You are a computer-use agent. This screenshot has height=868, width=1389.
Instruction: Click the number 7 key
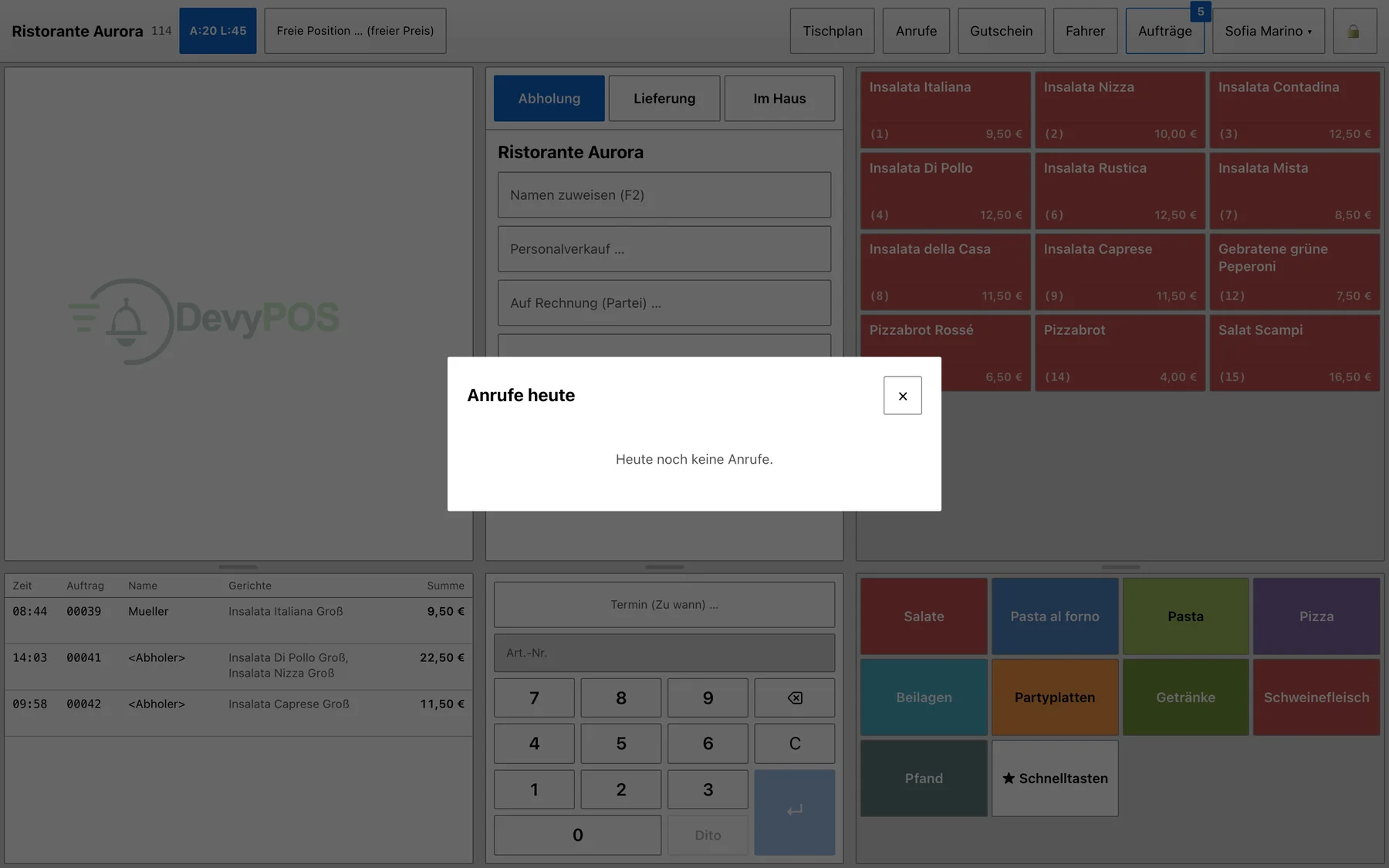pos(534,697)
